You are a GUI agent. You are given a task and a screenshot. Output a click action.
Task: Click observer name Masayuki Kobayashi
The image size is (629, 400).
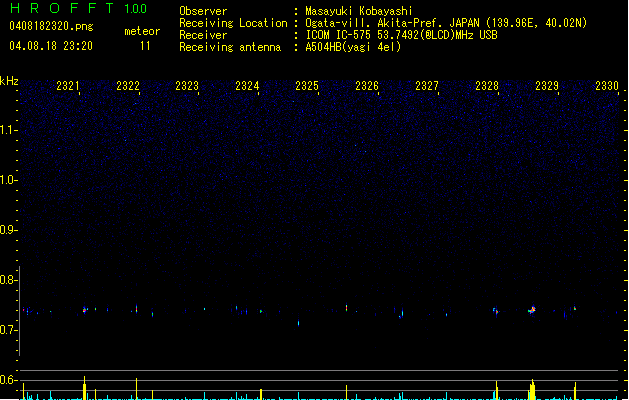click(x=359, y=11)
